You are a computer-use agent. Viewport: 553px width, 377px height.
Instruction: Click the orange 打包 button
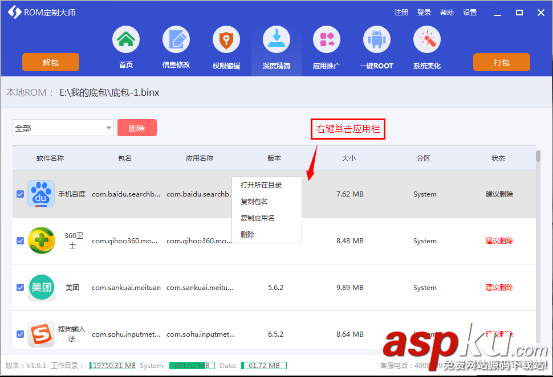[501, 62]
